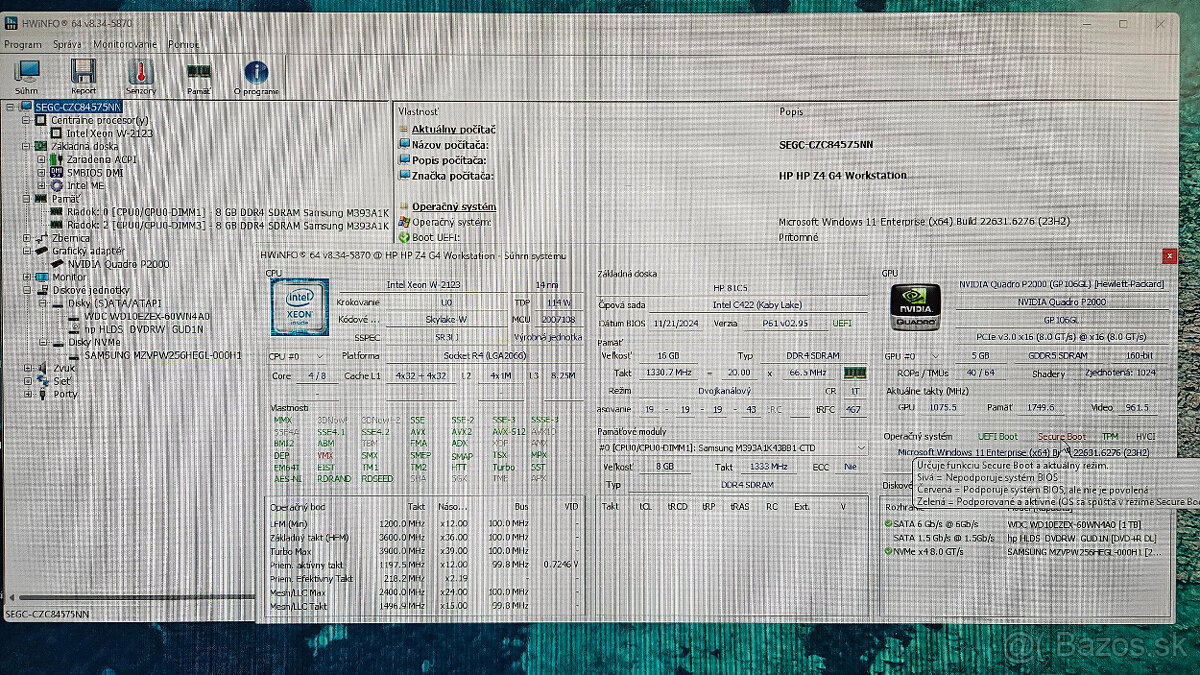Open the Program menu
The width and height of the screenshot is (1200, 675).
[x=22, y=44]
